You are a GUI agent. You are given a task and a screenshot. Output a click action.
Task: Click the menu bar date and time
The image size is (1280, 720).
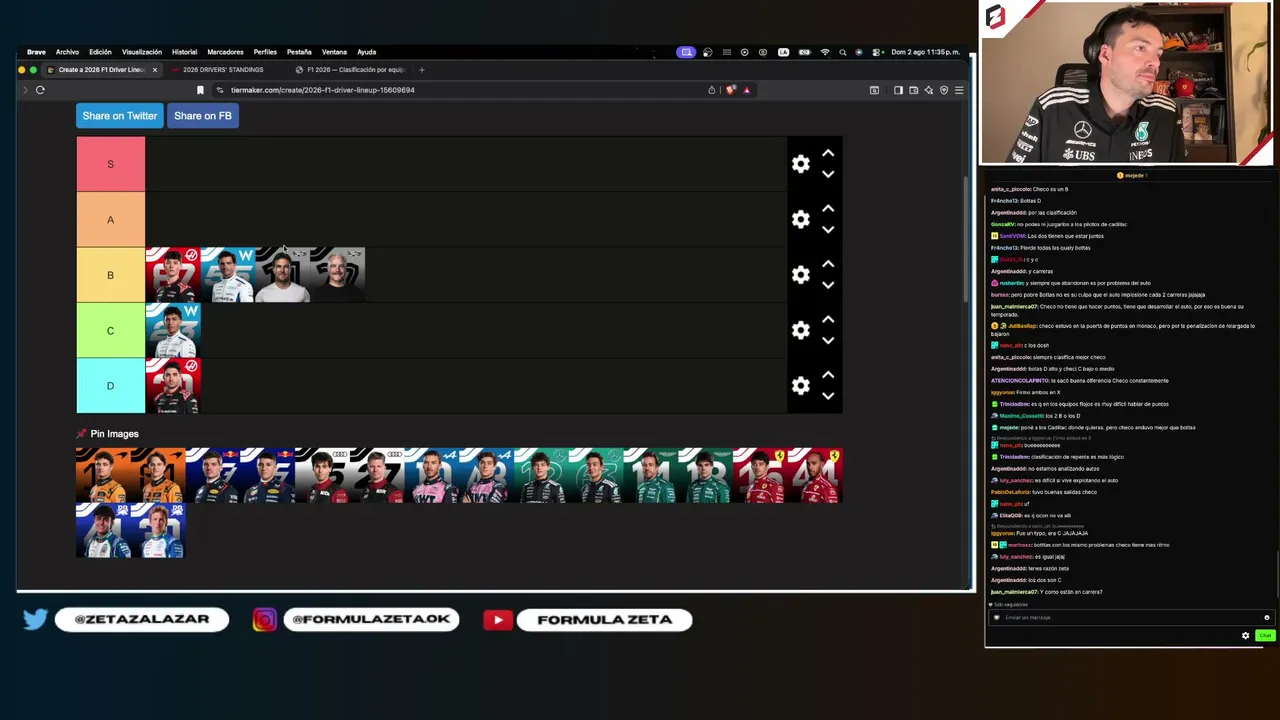tap(925, 52)
